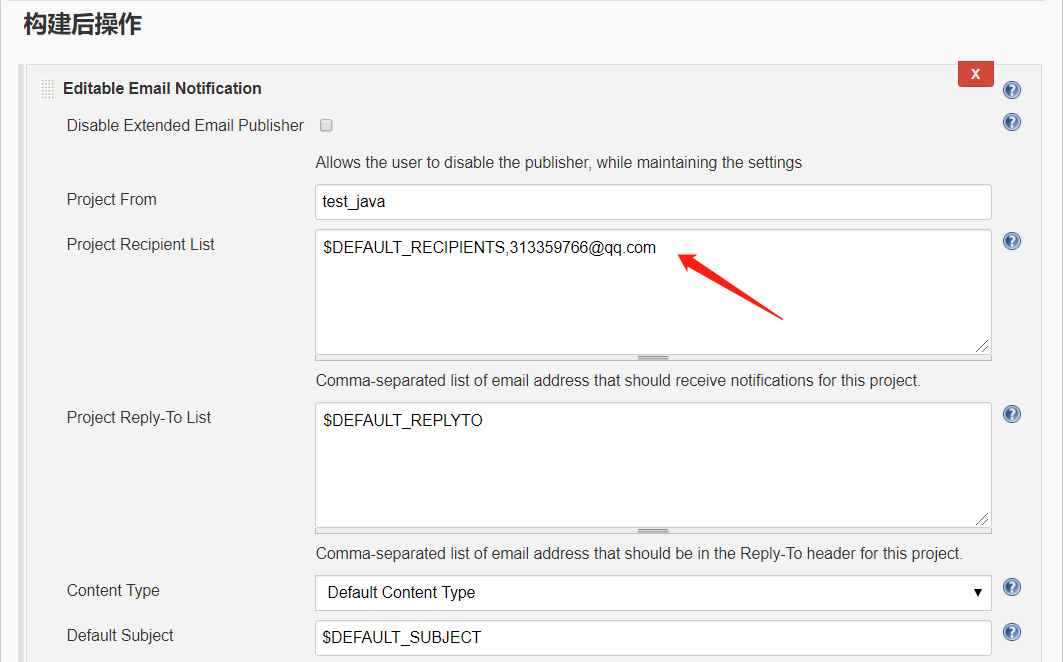
Task: Click the 'receive notifications for this project' description
Action: (x=618, y=381)
